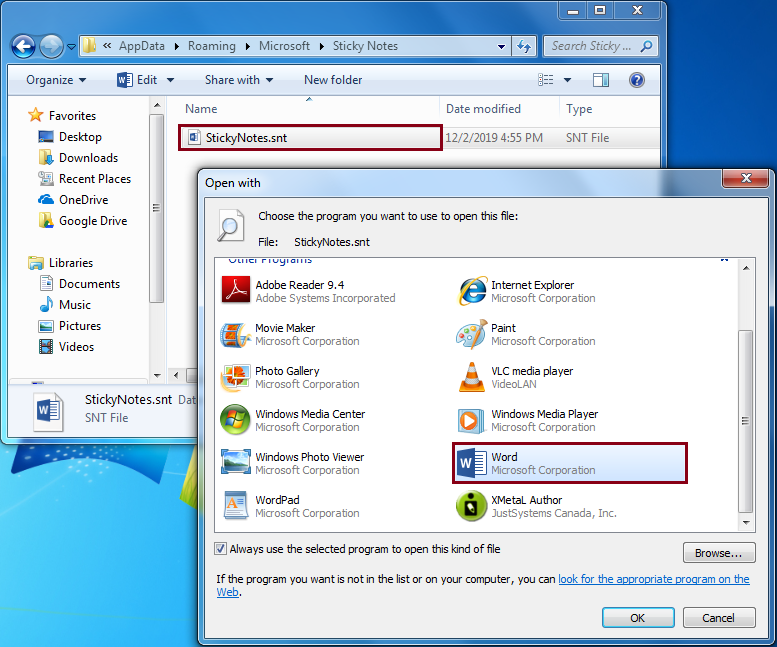Select the Word program icon
The image size is (777, 647).
point(471,463)
